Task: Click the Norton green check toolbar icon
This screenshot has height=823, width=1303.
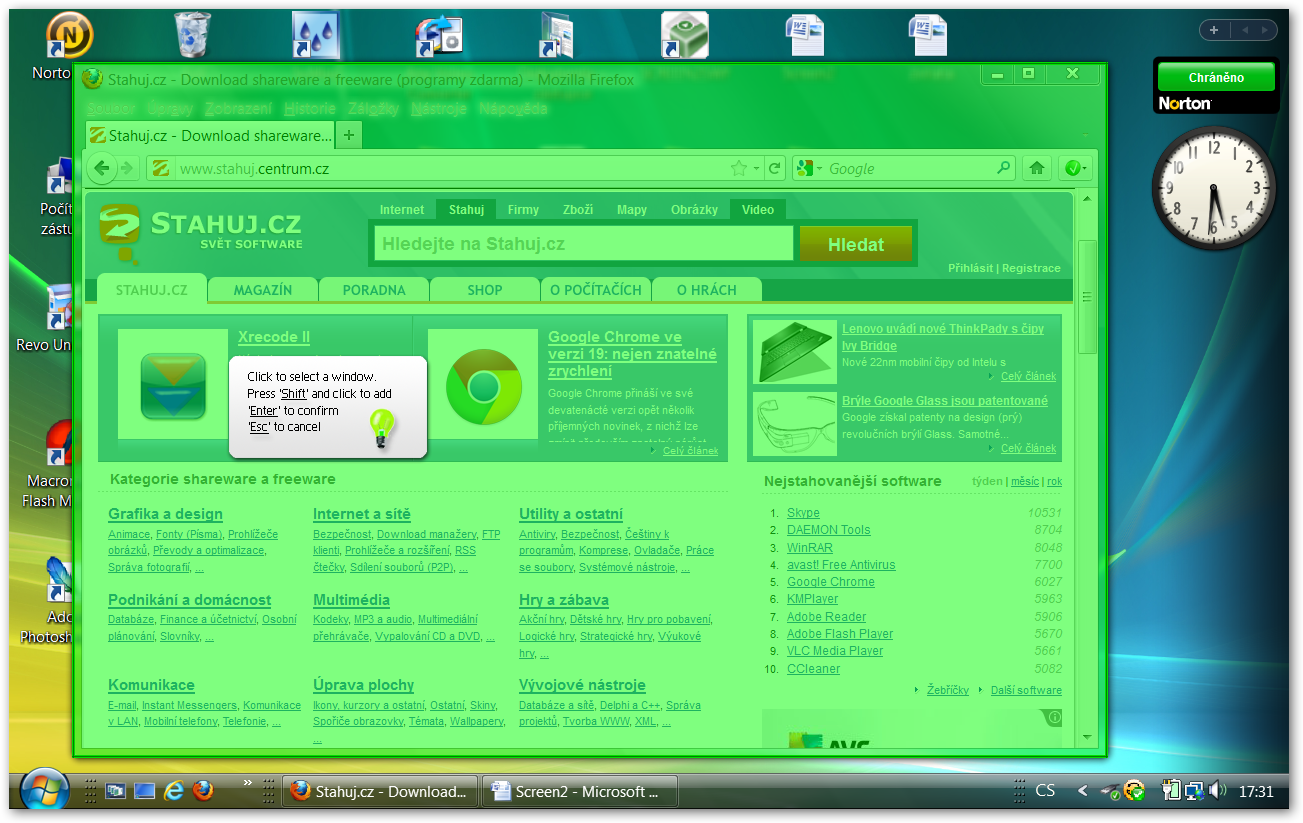Action: 1072,168
